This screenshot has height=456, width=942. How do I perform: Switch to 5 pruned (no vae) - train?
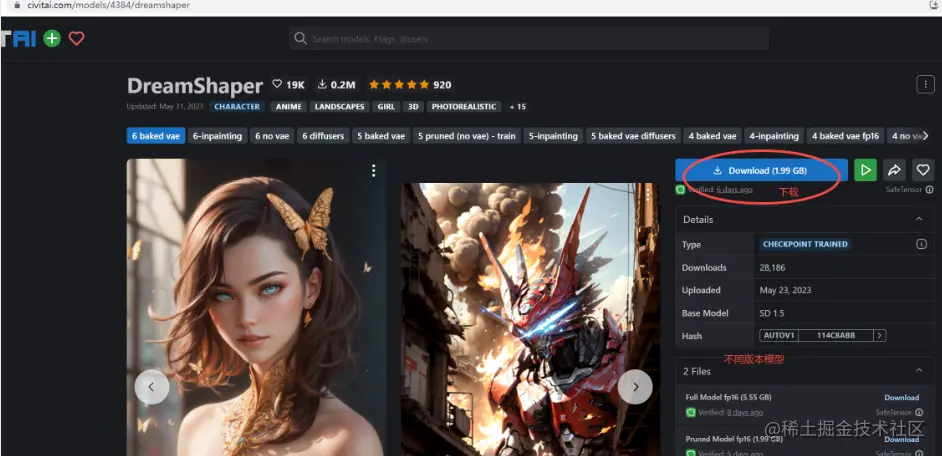pos(467,136)
